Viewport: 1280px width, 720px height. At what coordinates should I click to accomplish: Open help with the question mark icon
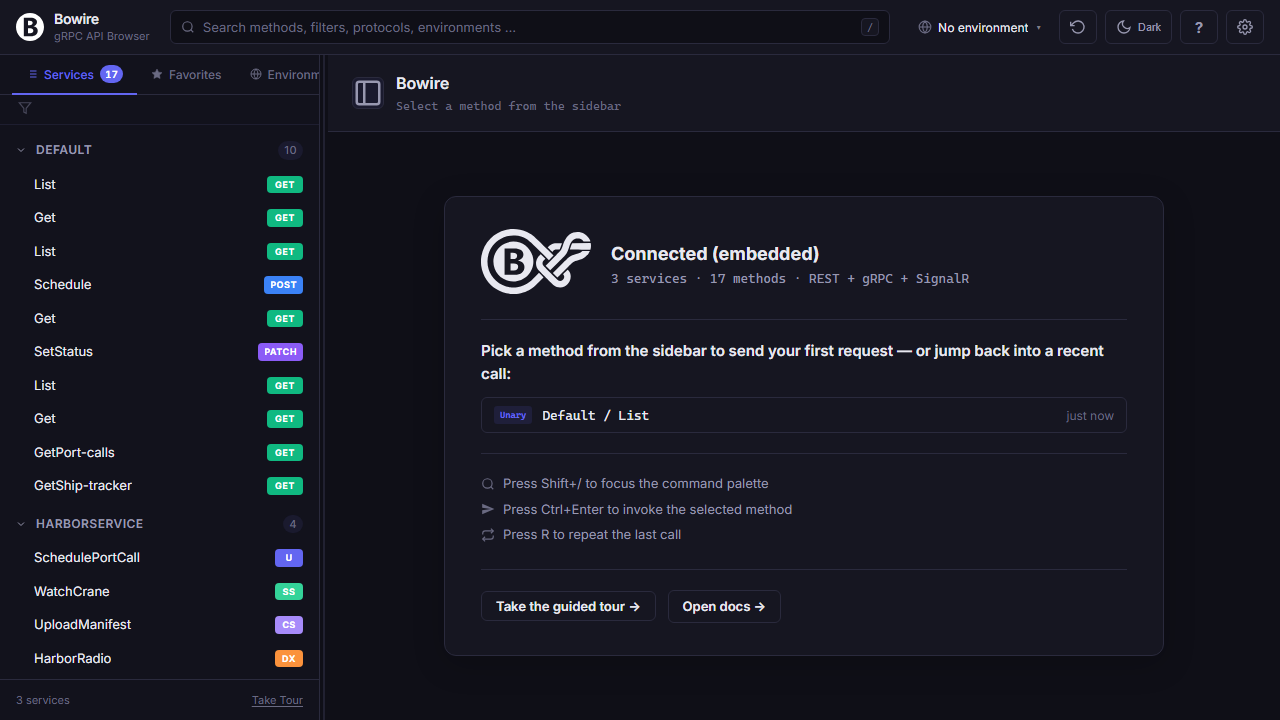(1199, 27)
